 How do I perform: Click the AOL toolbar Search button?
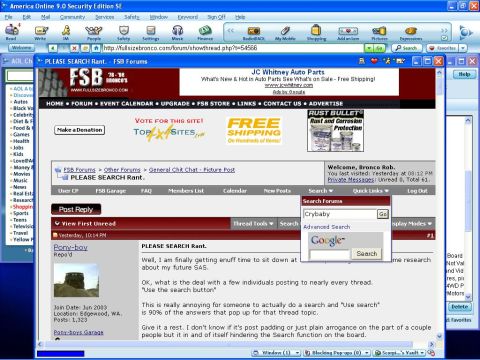407,48
